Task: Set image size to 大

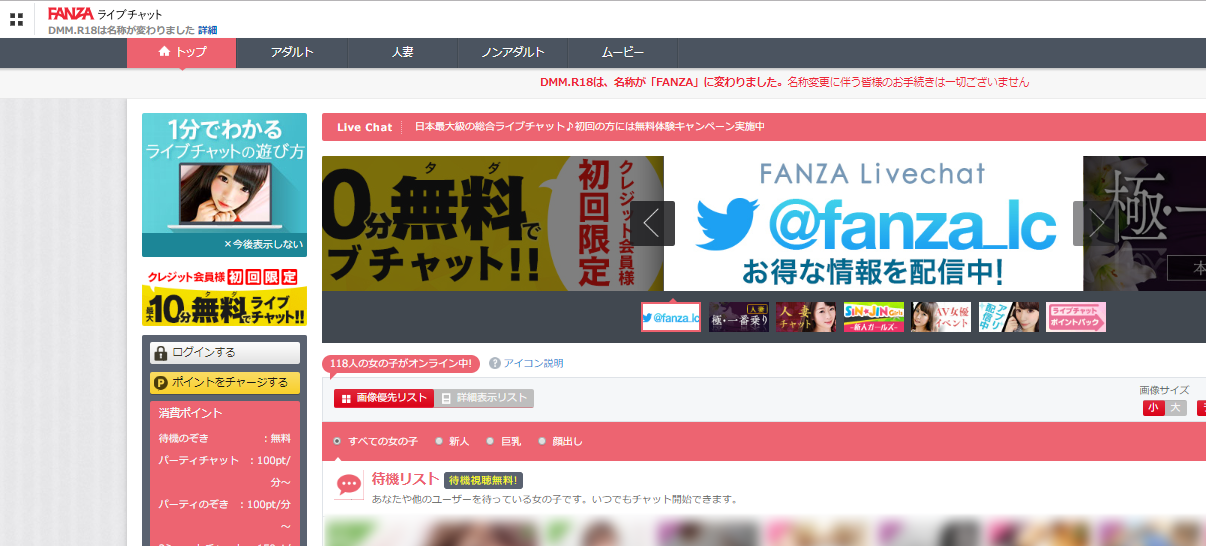Action: click(x=1175, y=408)
